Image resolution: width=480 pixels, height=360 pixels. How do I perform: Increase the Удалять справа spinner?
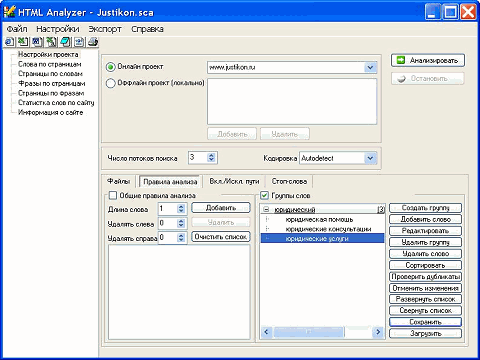pyautogui.click(x=181, y=235)
